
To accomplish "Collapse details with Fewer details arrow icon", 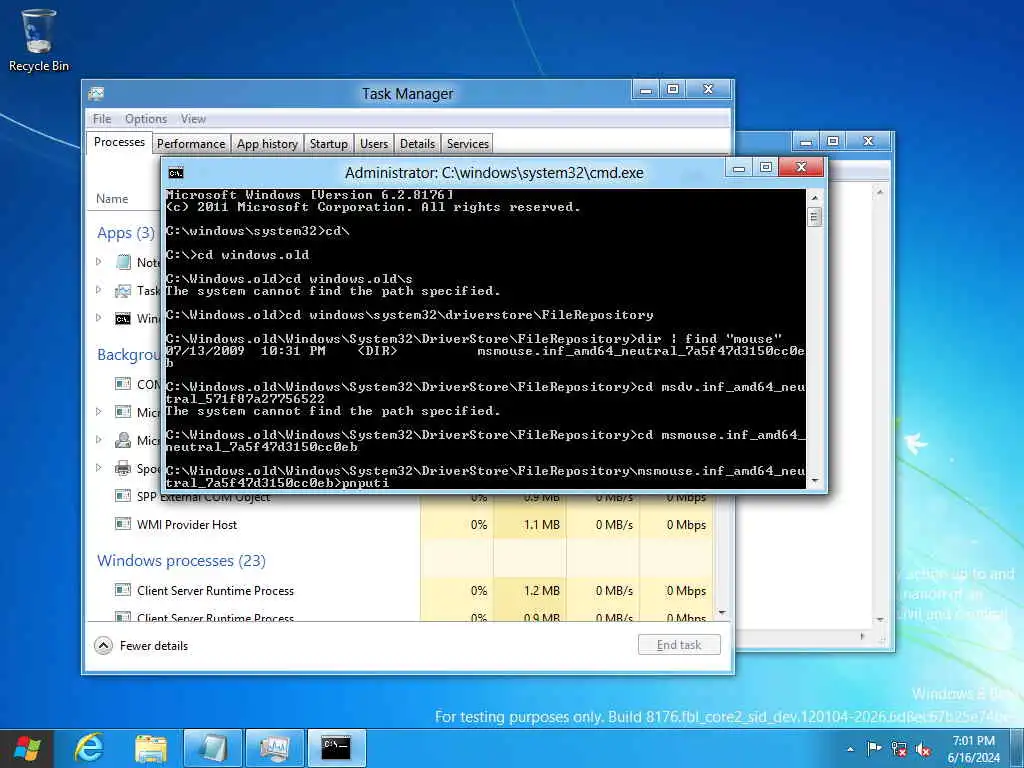I will [103, 646].
